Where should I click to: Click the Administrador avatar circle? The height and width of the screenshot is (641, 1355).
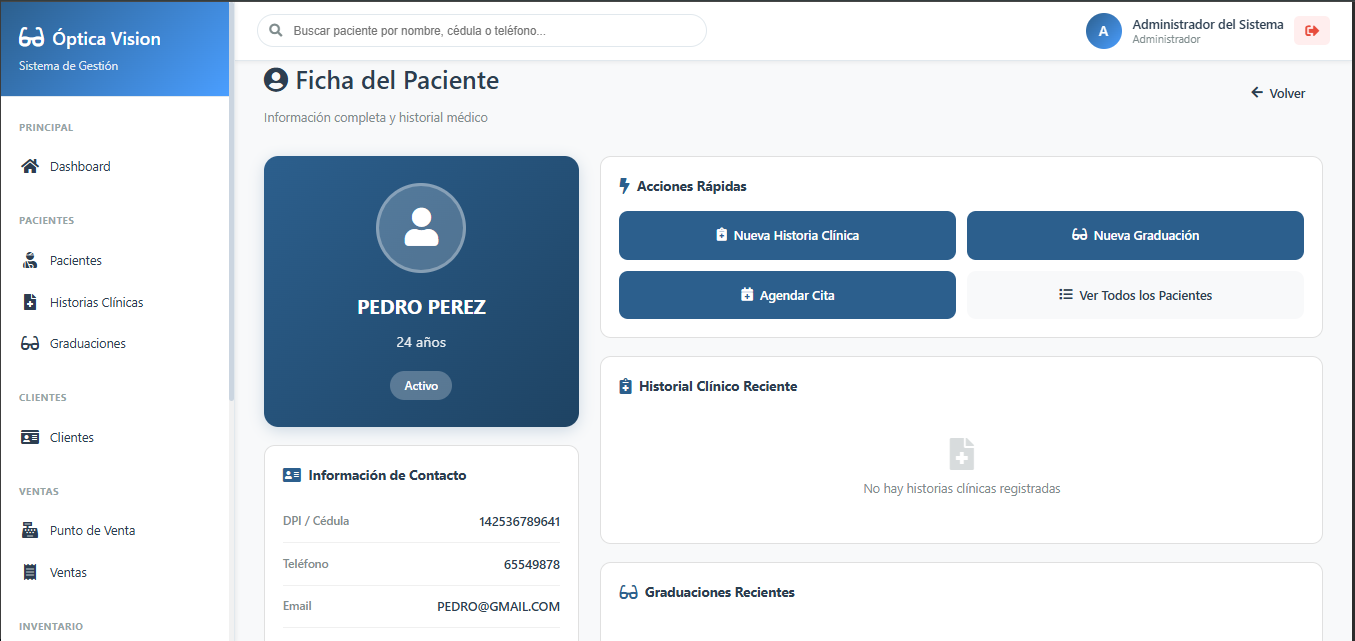point(1104,31)
